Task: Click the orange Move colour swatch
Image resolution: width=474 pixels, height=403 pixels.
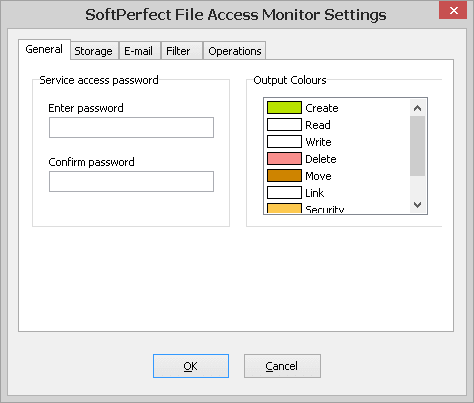Action: (284, 176)
